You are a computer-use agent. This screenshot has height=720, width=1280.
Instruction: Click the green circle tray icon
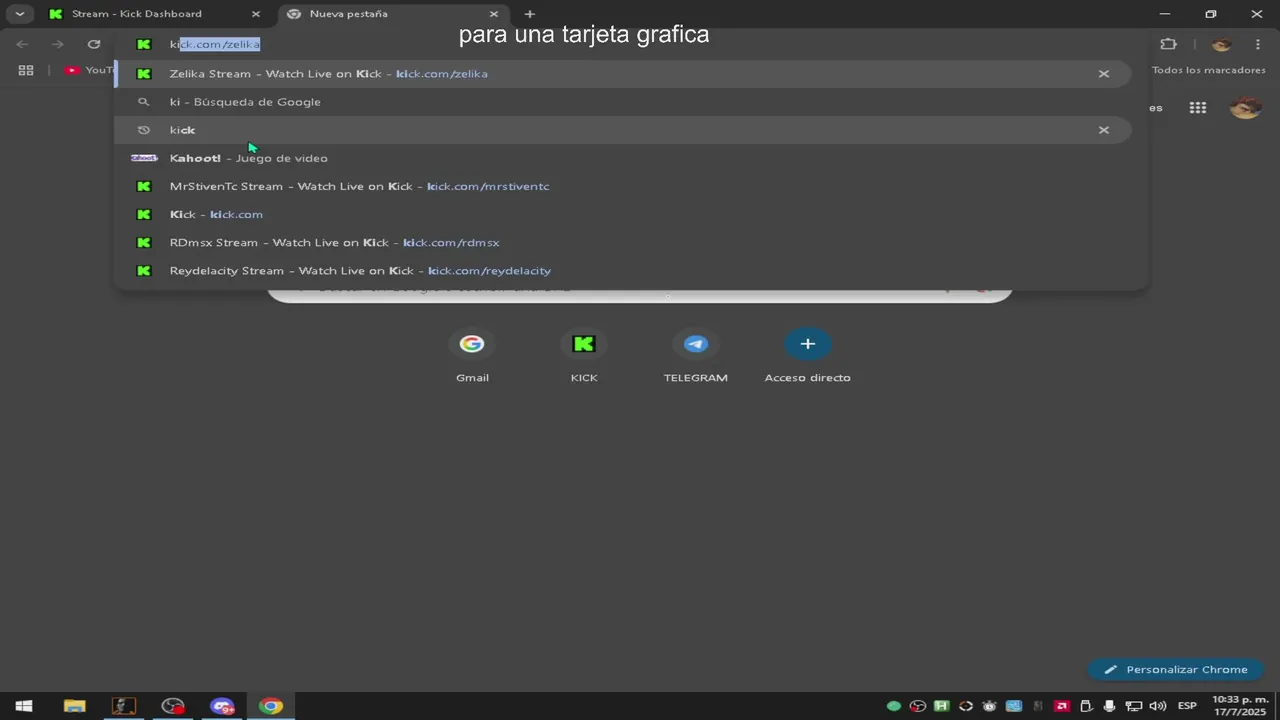coord(894,706)
